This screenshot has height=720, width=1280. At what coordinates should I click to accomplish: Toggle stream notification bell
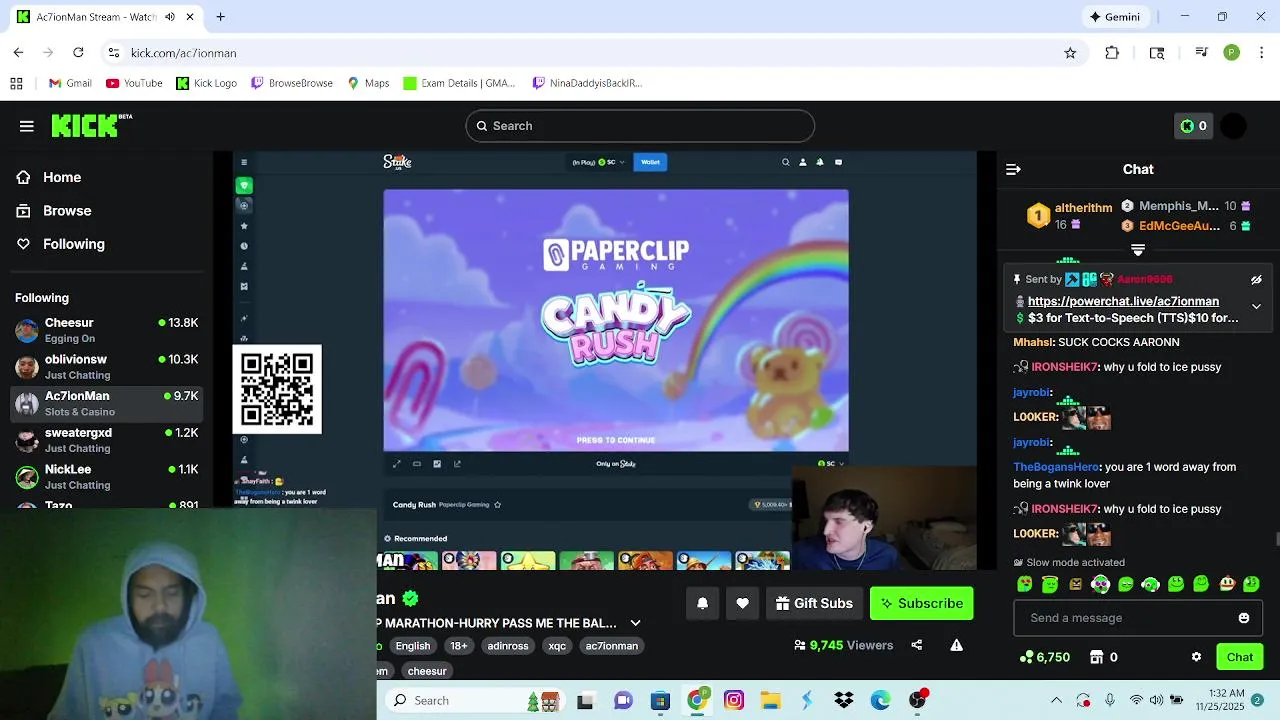click(x=702, y=603)
